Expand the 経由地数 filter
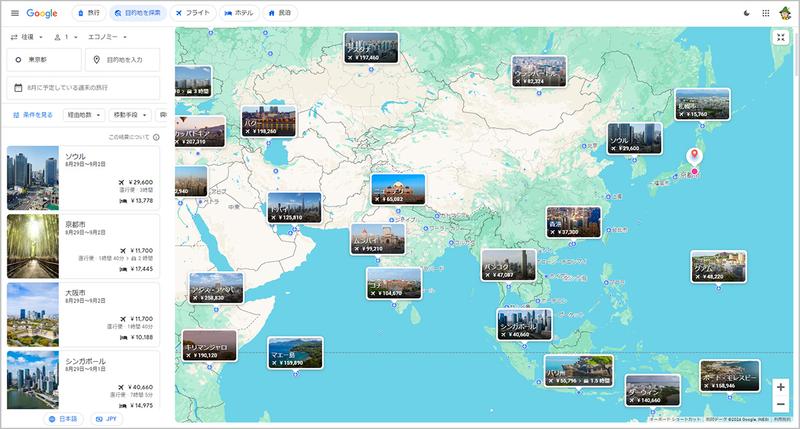800x429 pixels. [84, 115]
